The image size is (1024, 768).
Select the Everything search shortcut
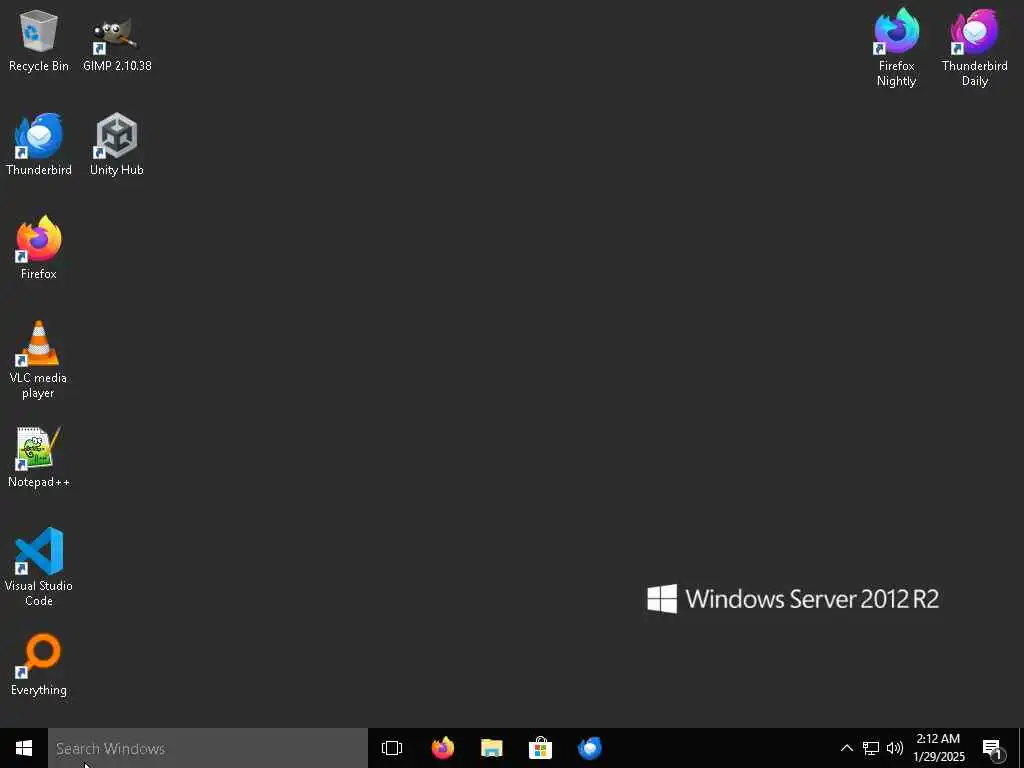pyautogui.click(x=39, y=664)
